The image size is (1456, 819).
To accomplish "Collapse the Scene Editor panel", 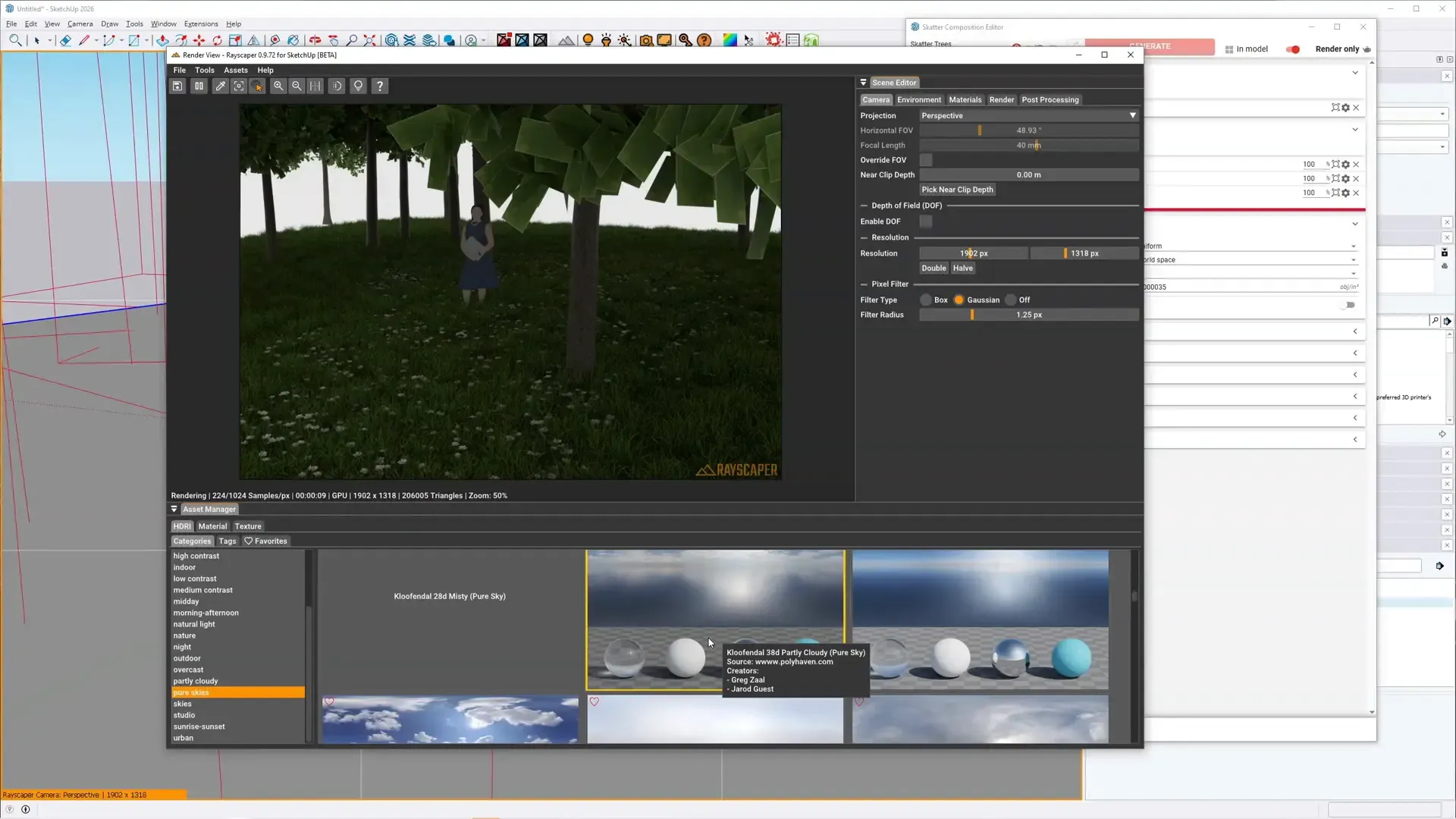I will coord(863,83).
